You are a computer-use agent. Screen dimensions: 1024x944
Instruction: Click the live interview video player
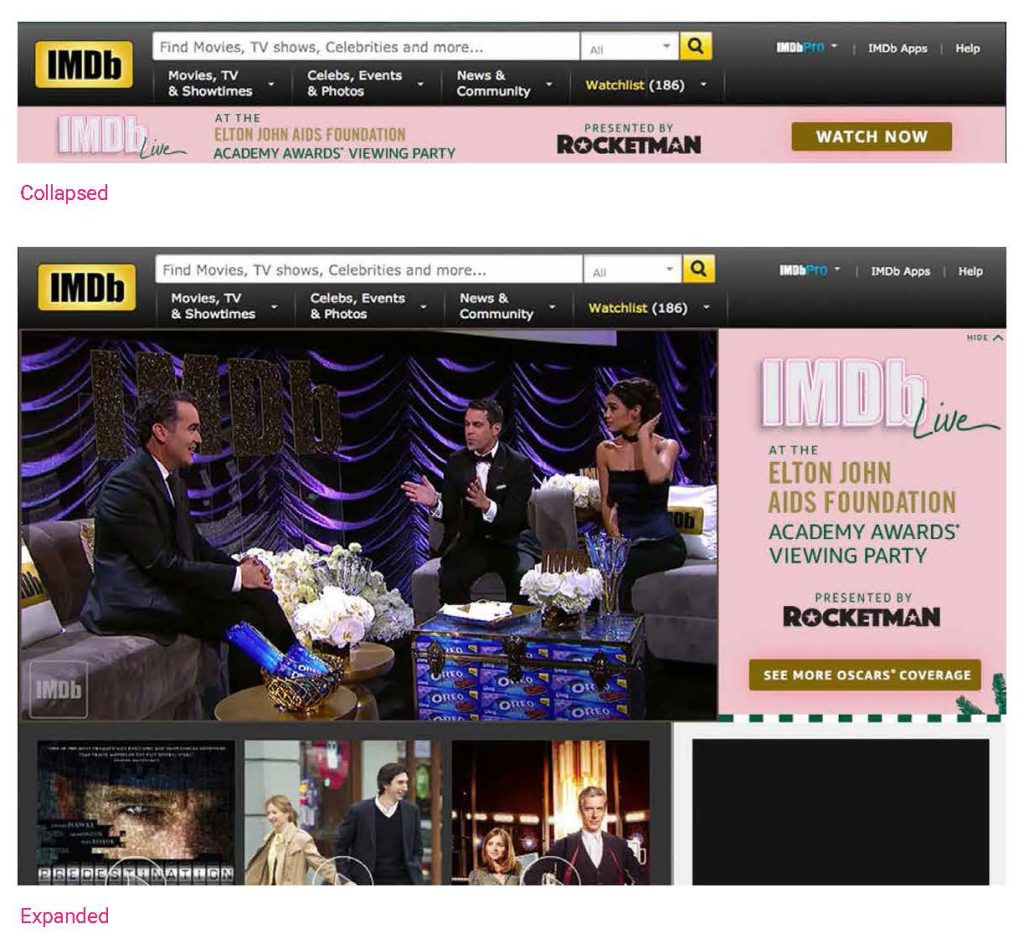point(369,525)
